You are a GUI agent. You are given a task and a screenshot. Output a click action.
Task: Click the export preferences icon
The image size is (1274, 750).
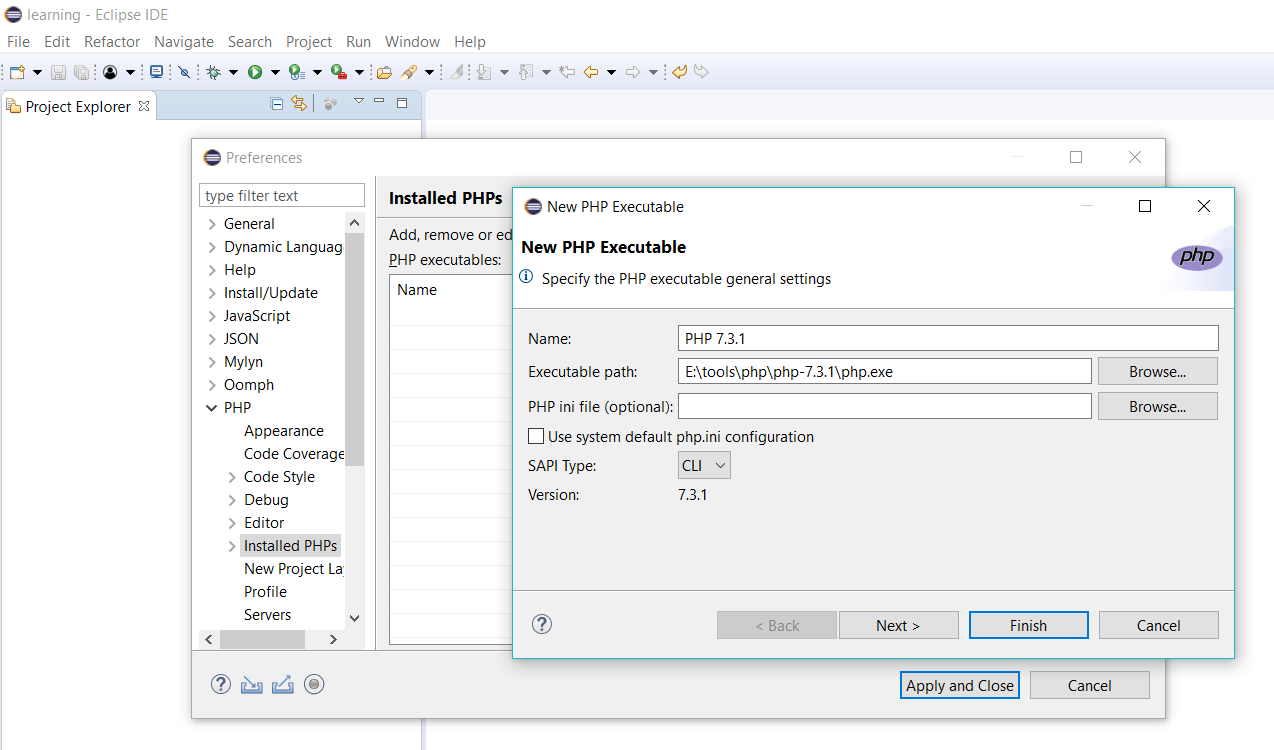tap(283, 684)
